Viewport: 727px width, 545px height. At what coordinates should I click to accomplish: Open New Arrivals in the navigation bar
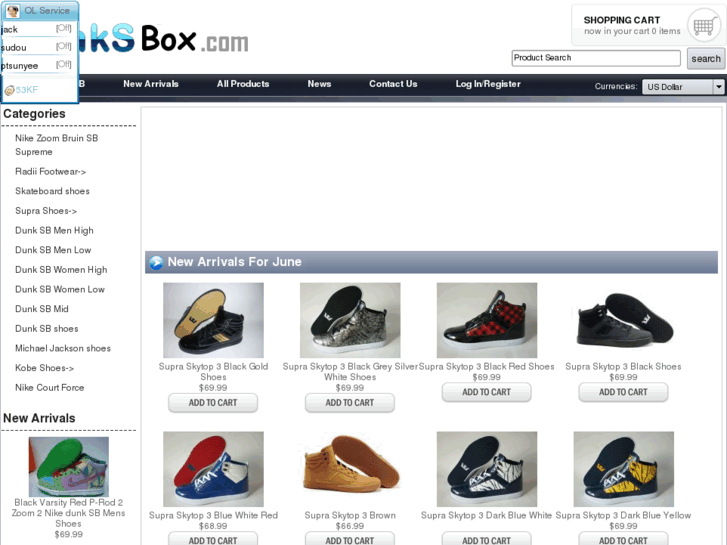point(151,84)
